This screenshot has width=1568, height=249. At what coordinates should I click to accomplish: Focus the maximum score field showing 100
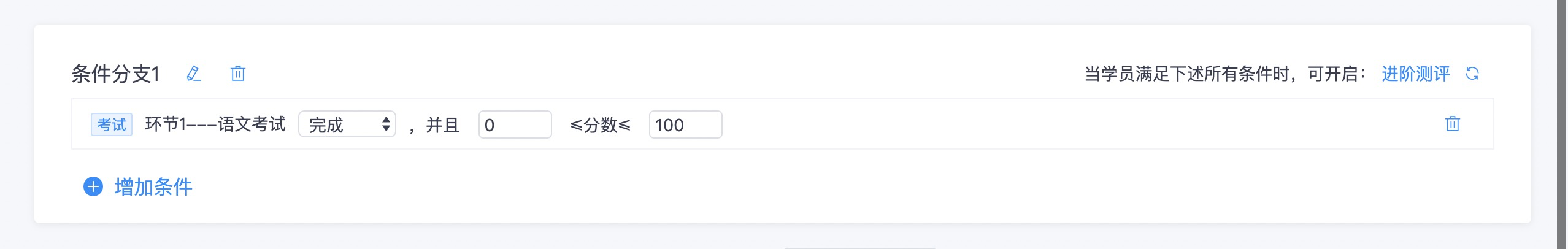pyautogui.click(x=685, y=124)
